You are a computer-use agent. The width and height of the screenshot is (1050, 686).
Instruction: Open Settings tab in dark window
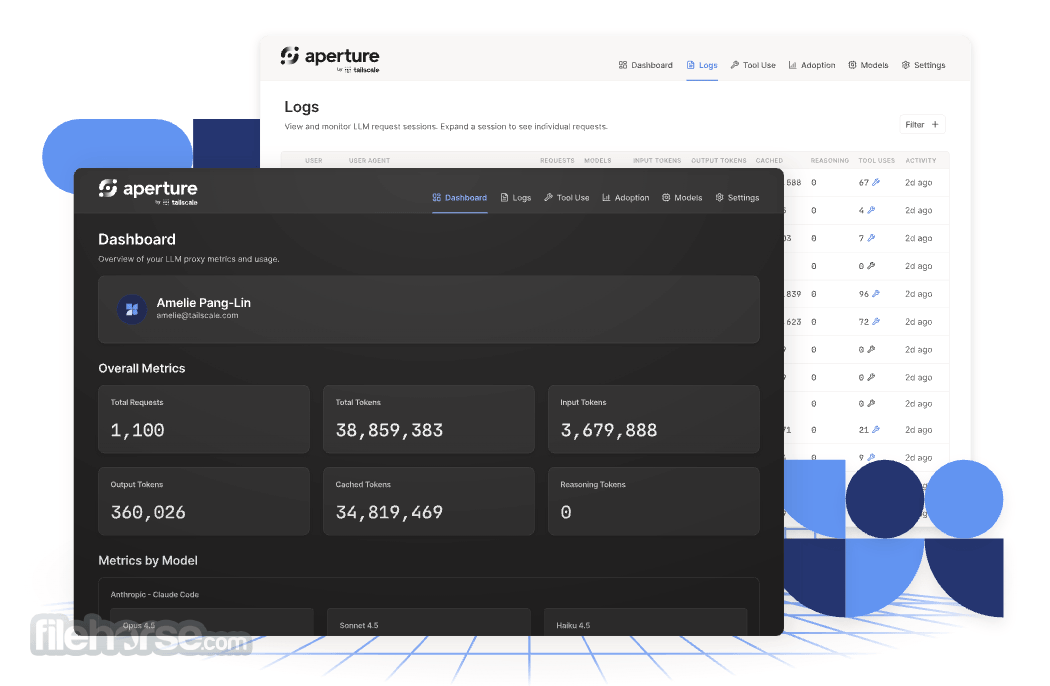[x=737, y=198]
